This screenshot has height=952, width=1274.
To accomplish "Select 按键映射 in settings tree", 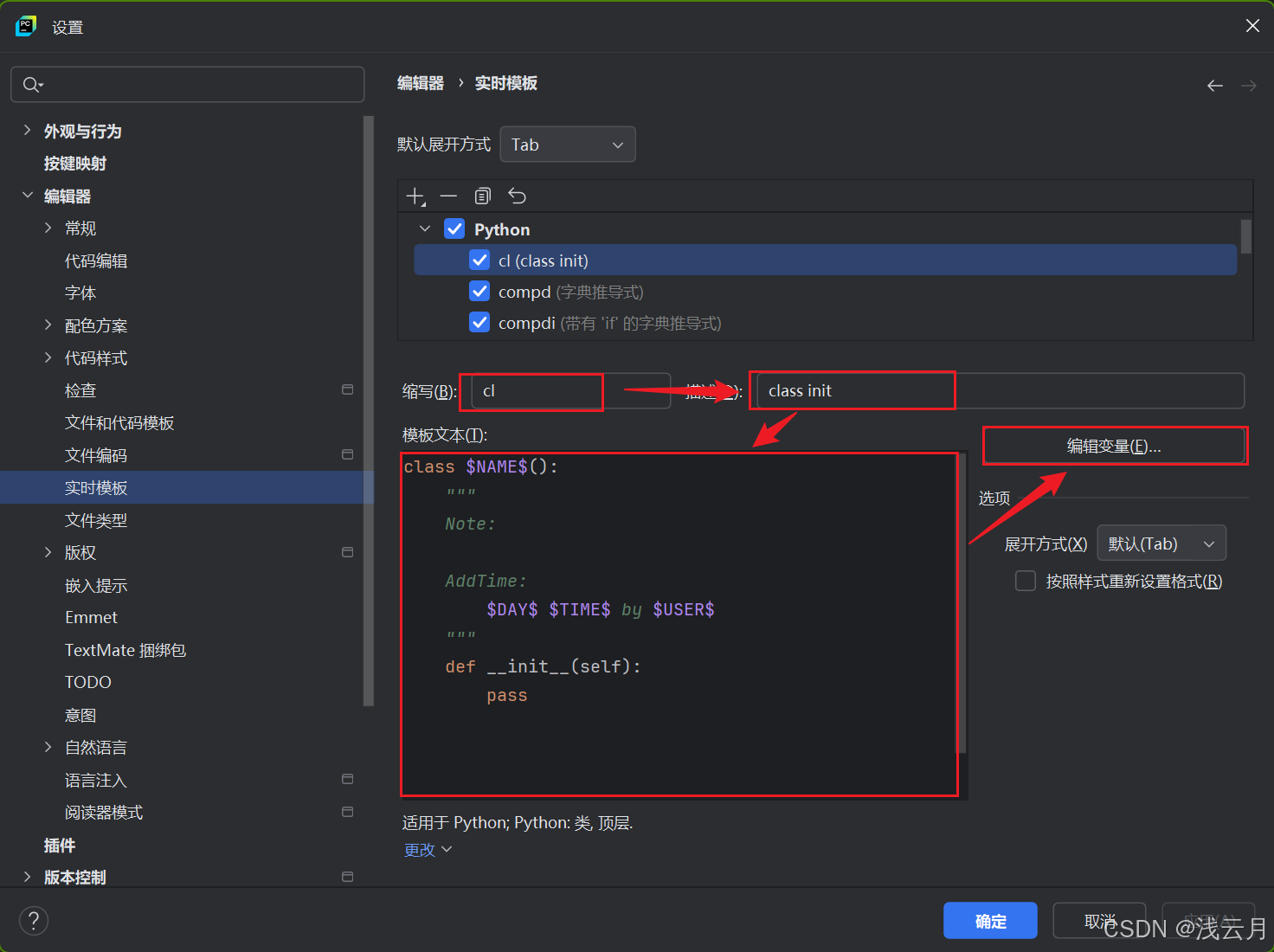I will 75,164.
